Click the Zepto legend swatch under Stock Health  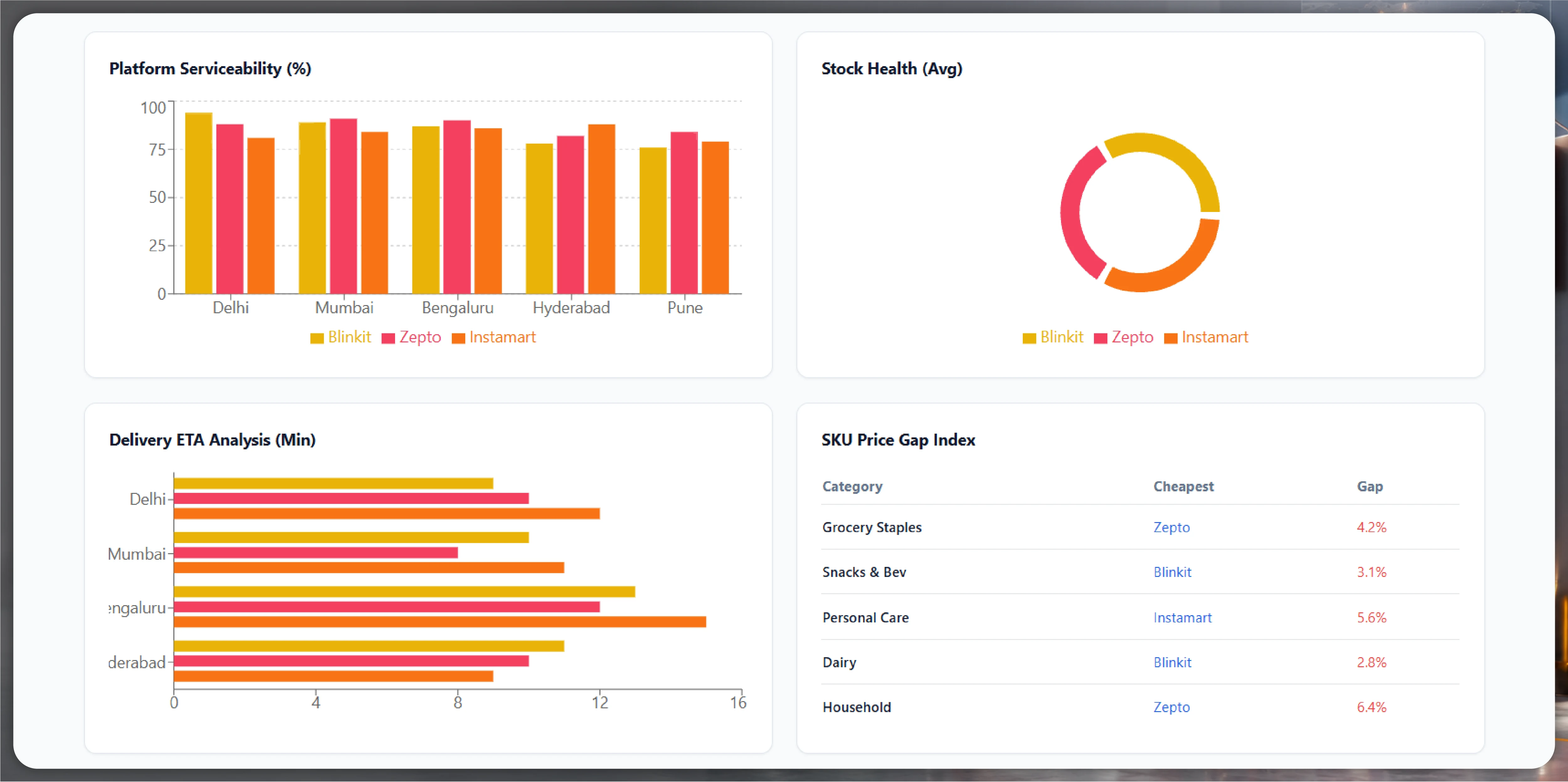coord(1100,338)
